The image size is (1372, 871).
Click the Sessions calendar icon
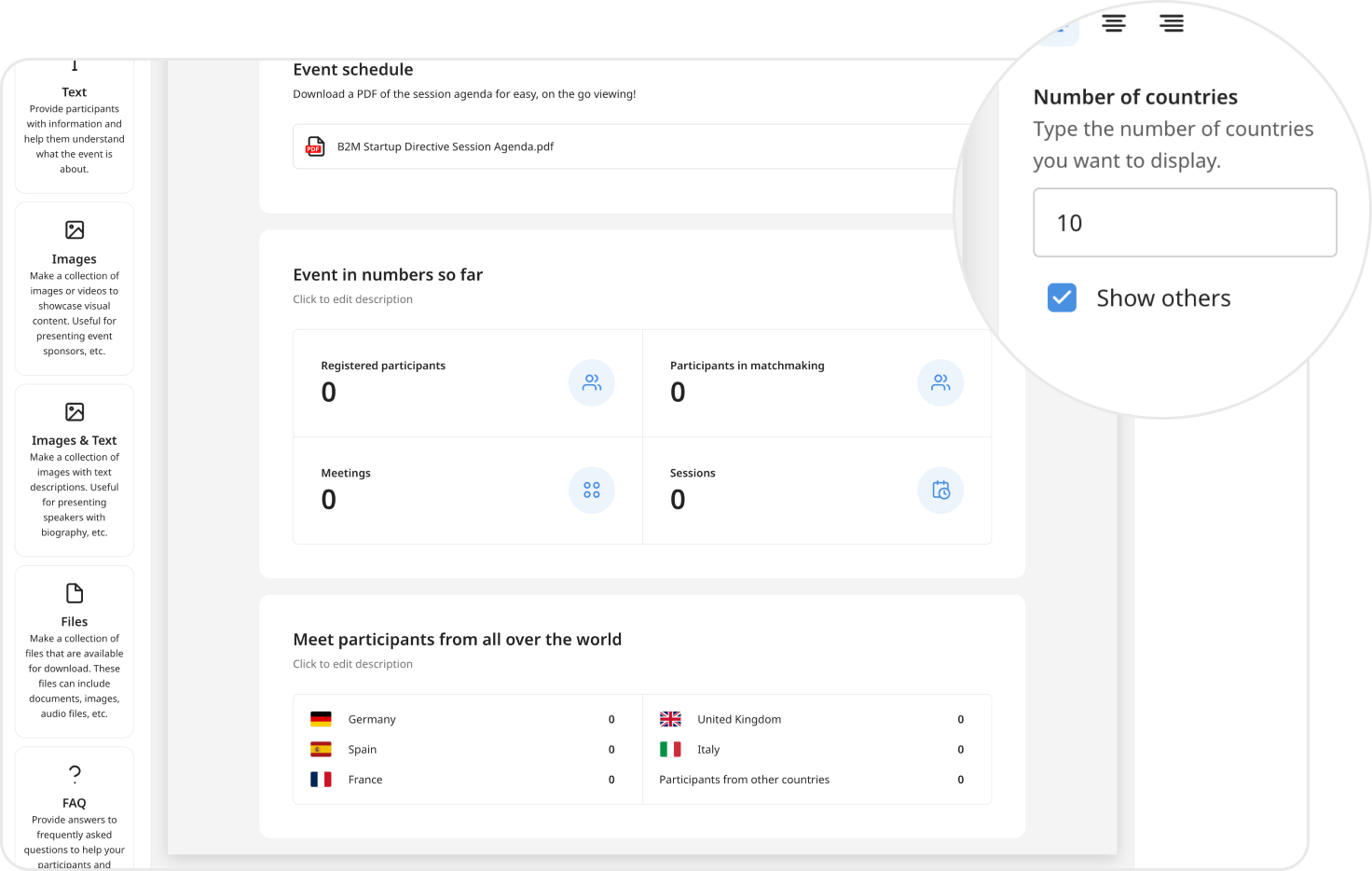pyautogui.click(x=940, y=490)
